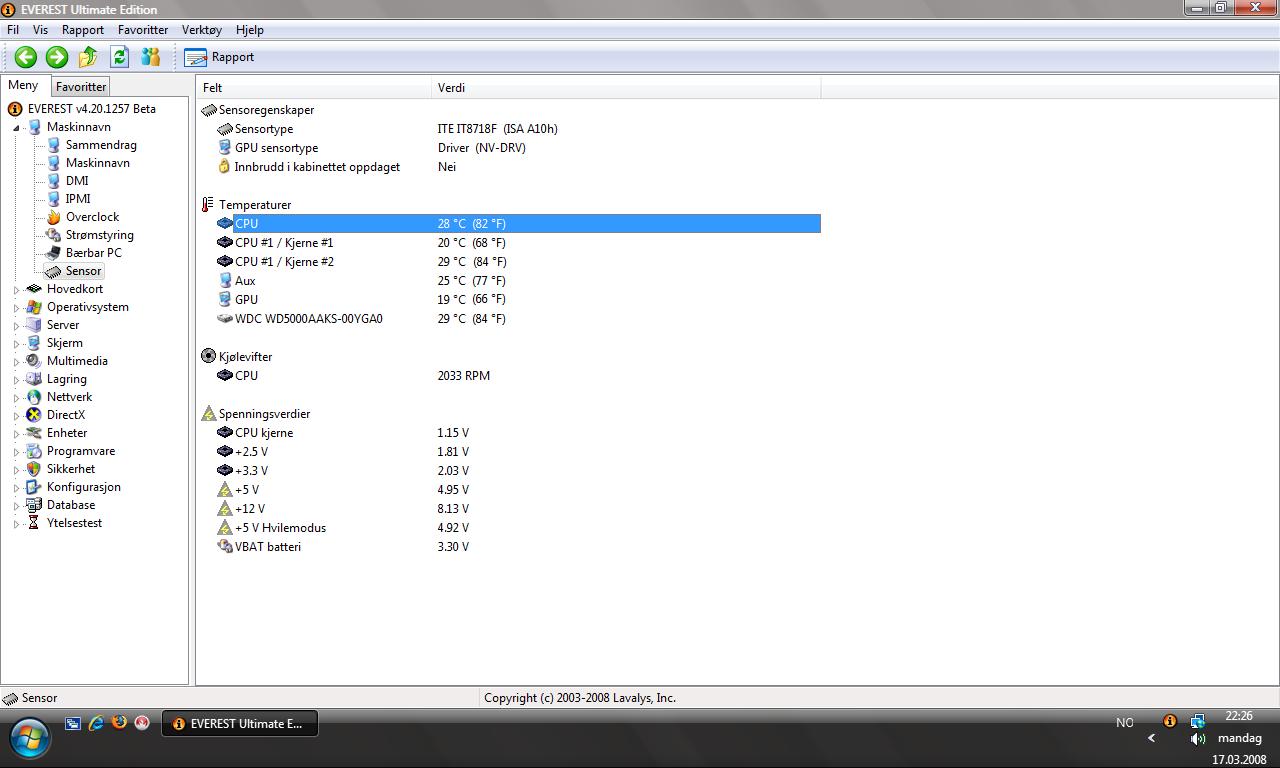The height and width of the screenshot is (768, 1280).
Task: Launch Firefox from quick launch
Action: click(x=119, y=723)
